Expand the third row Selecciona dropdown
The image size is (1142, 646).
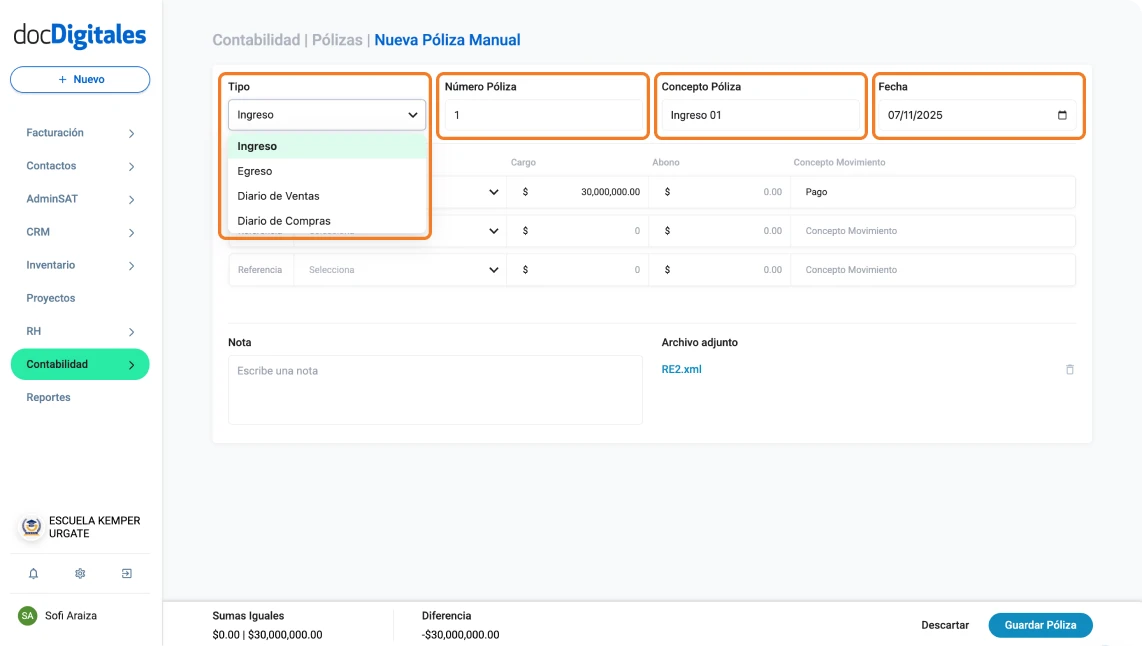[x=400, y=270]
